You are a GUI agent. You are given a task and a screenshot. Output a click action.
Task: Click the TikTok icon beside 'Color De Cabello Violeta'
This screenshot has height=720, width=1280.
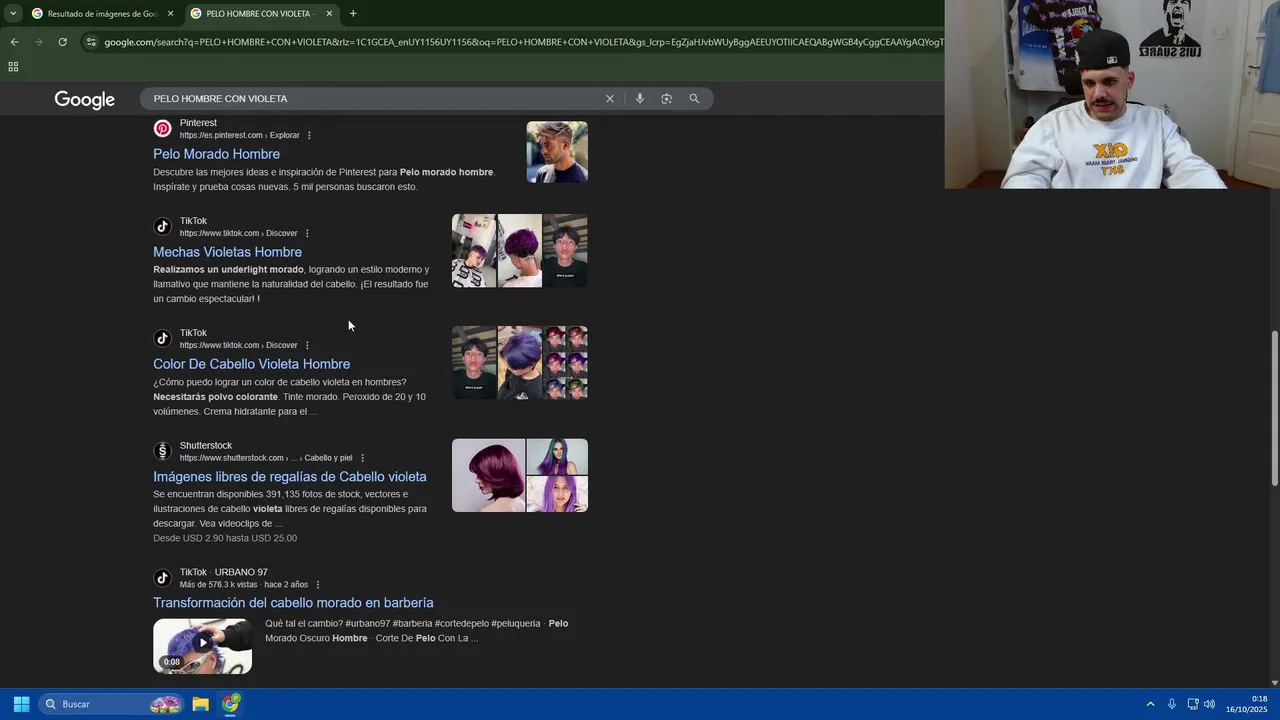point(162,339)
